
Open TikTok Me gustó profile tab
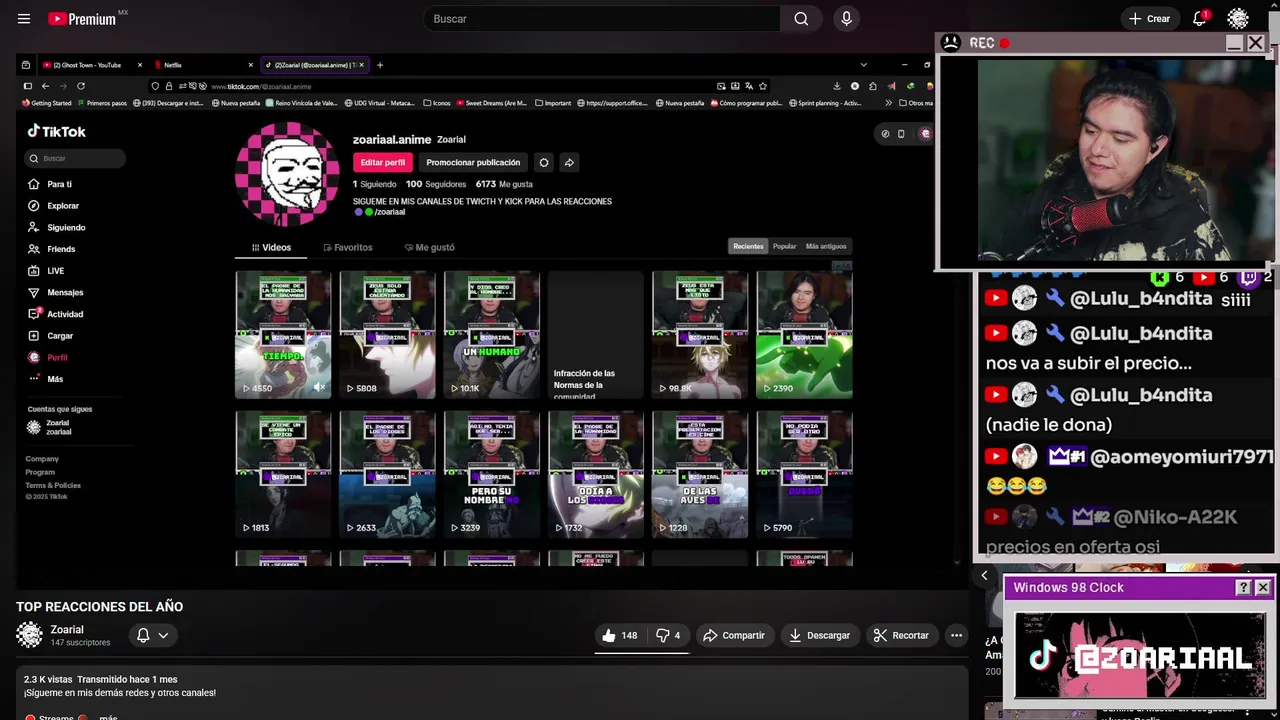429,247
